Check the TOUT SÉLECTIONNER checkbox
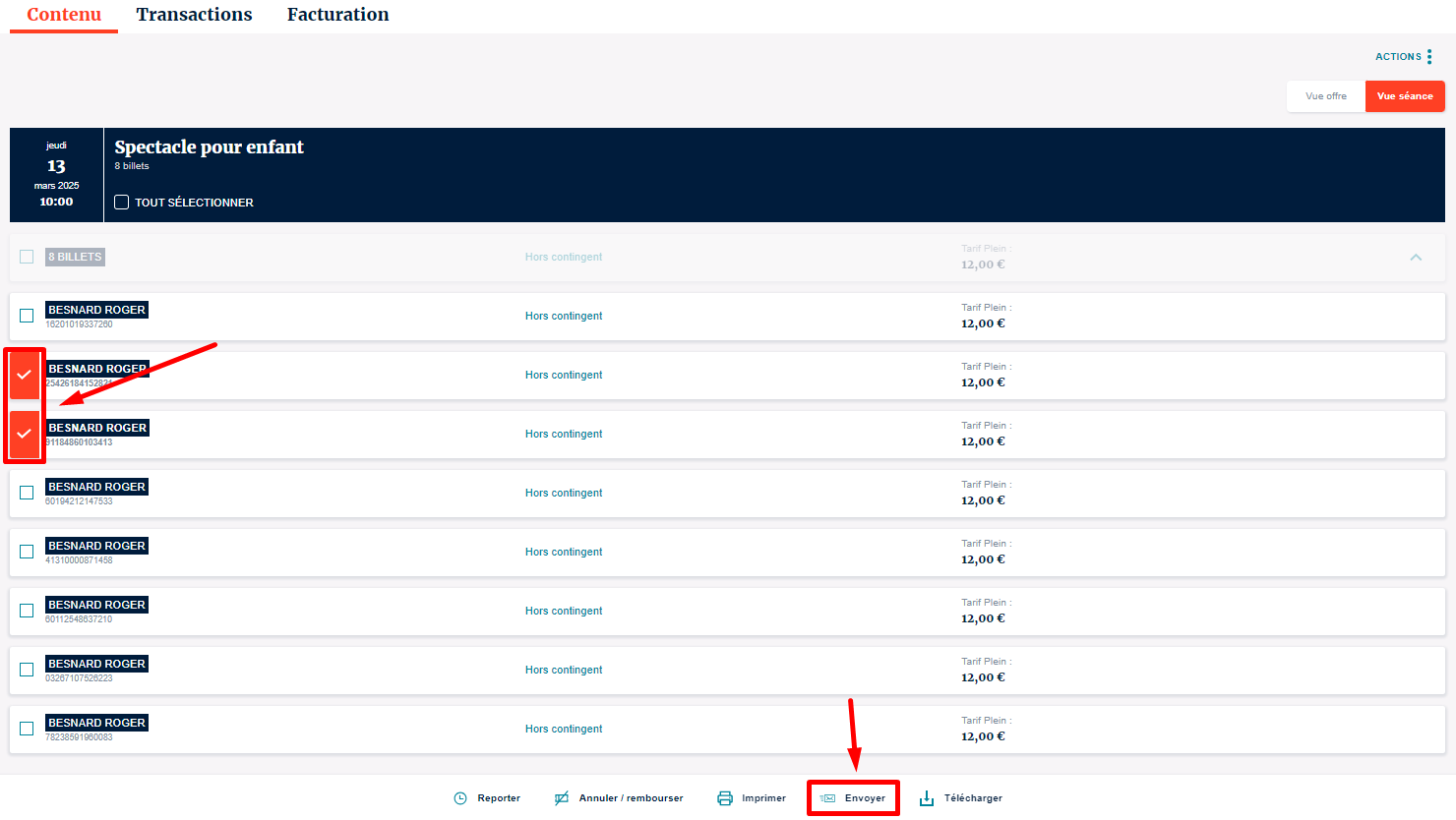This screenshot has height=820, width=1456. [x=122, y=203]
